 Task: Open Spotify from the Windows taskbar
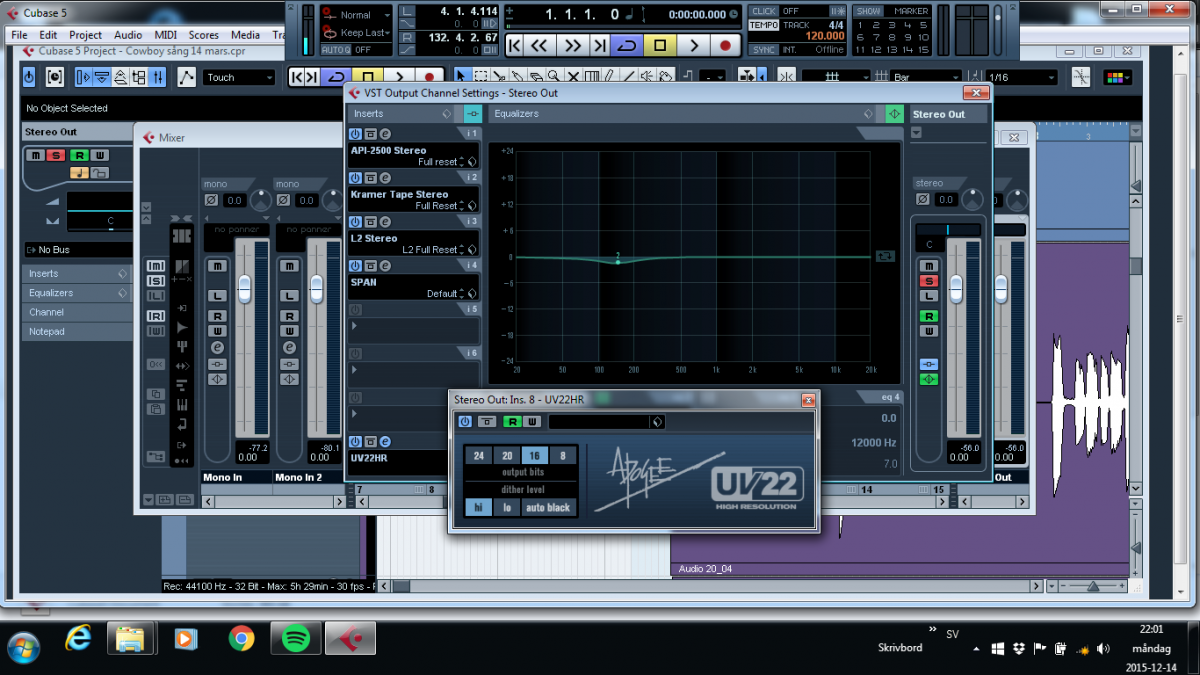pos(296,637)
